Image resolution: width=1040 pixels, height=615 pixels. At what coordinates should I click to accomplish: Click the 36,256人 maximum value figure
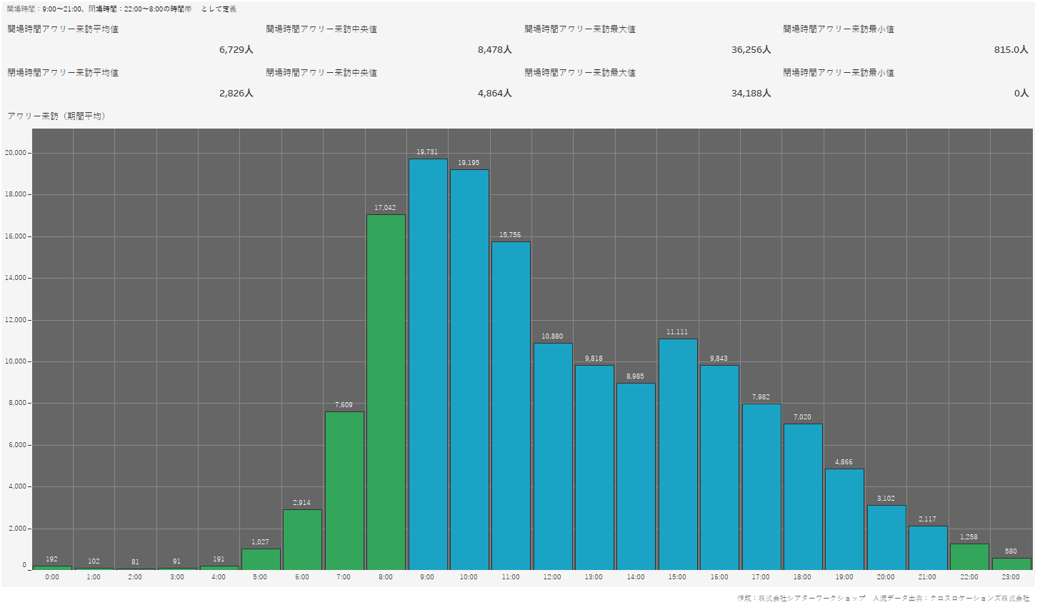[x=750, y=49]
